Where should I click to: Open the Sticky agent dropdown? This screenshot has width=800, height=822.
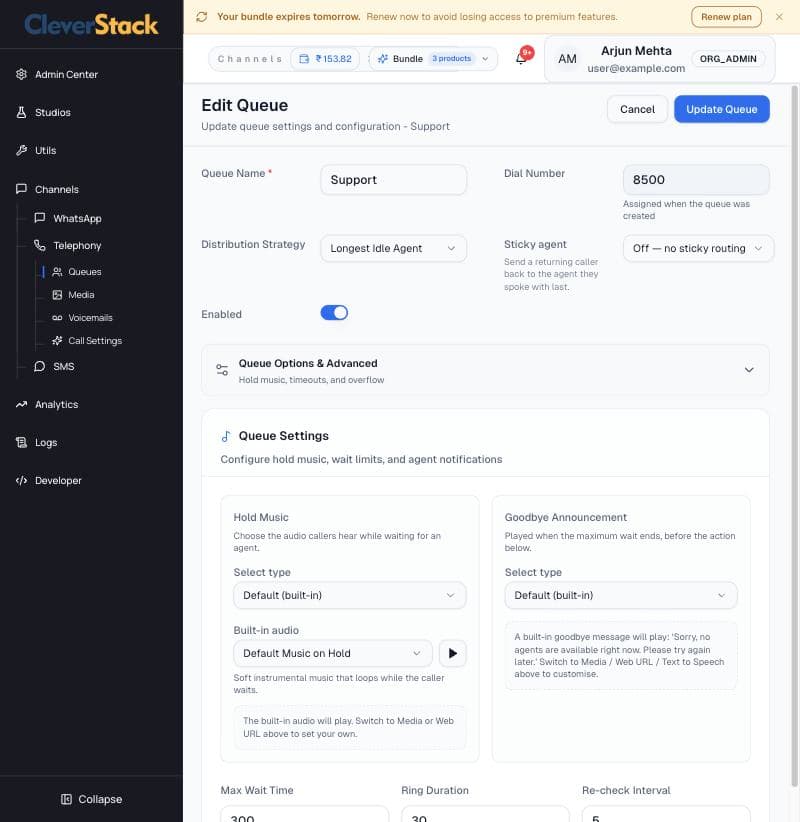pyautogui.click(x=698, y=248)
